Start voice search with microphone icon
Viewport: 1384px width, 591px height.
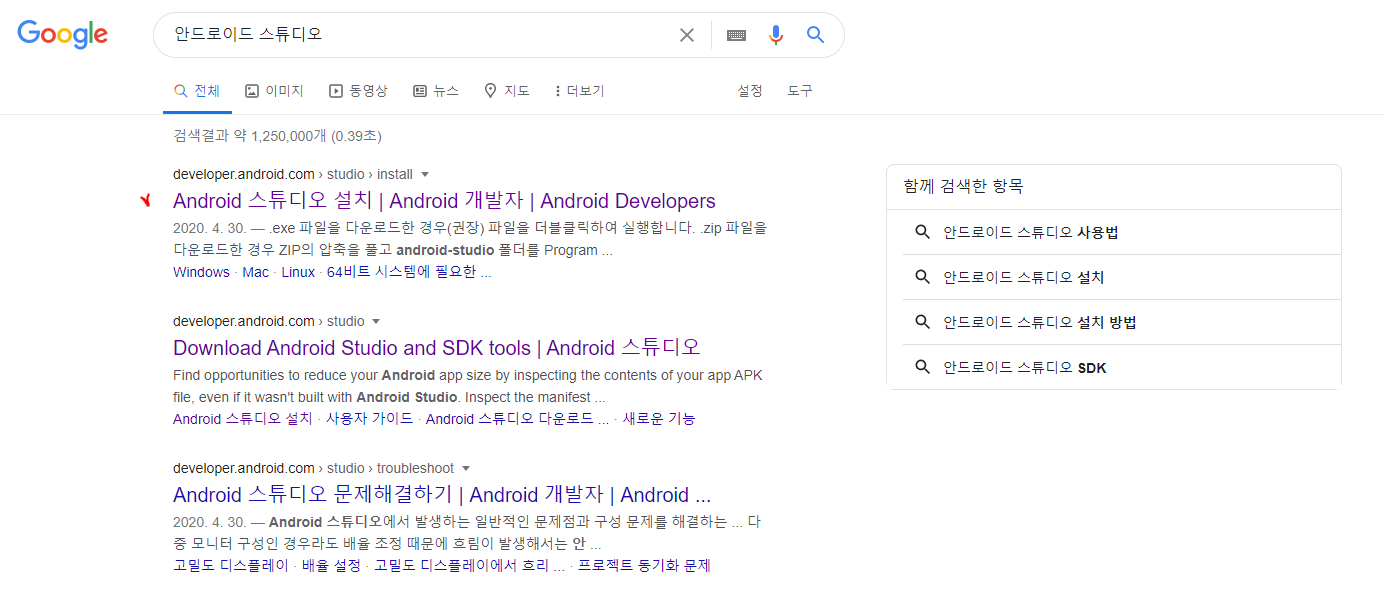776,35
